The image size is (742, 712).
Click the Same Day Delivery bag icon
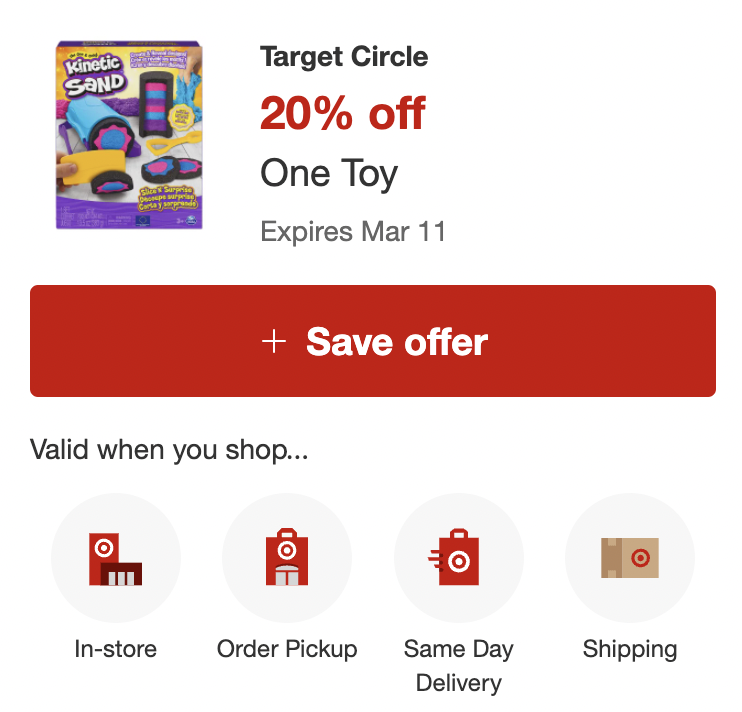(454, 557)
